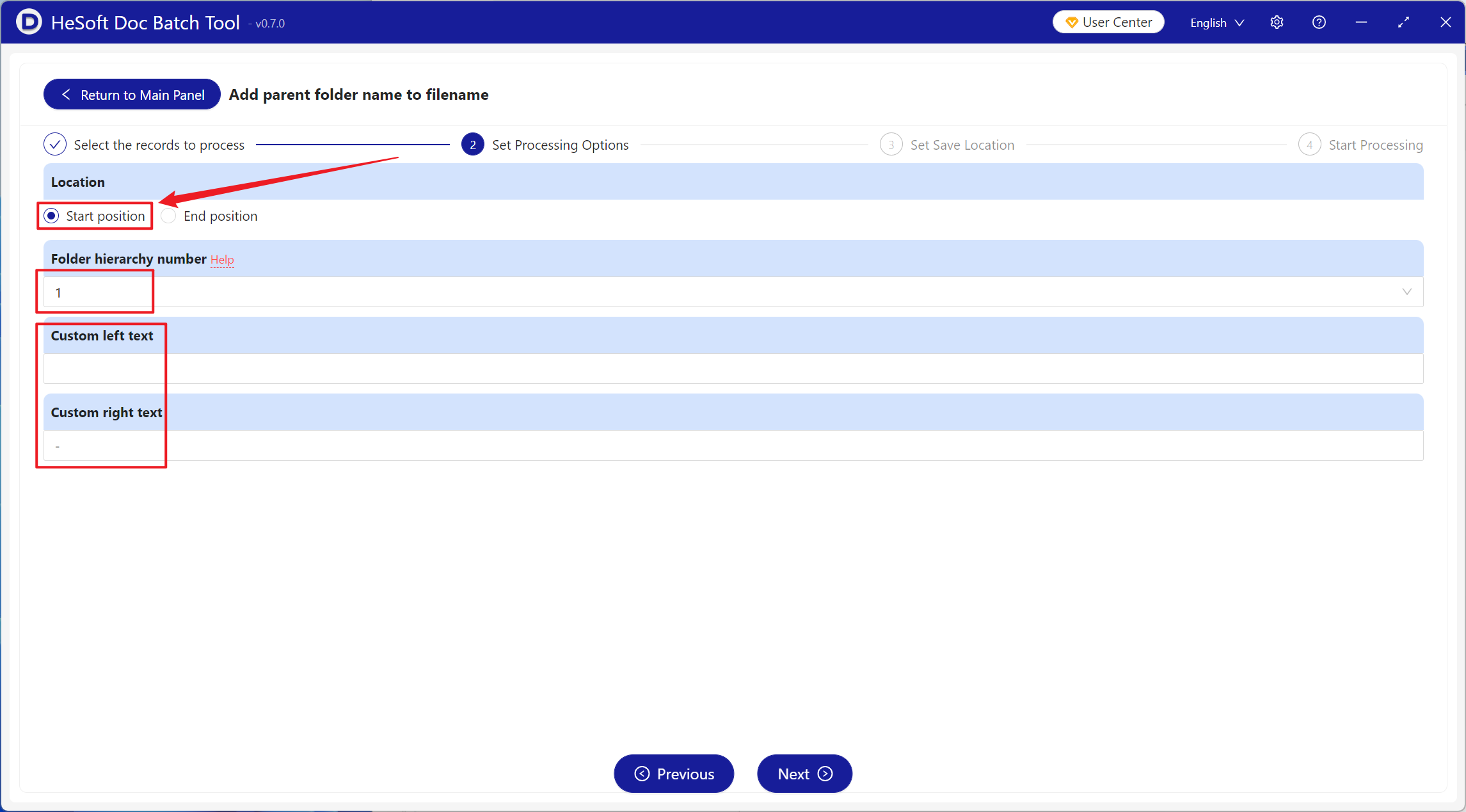Click the step 4 circle icon
The width and height of the screenshot is (1466, 812).
coord(1309,145)
